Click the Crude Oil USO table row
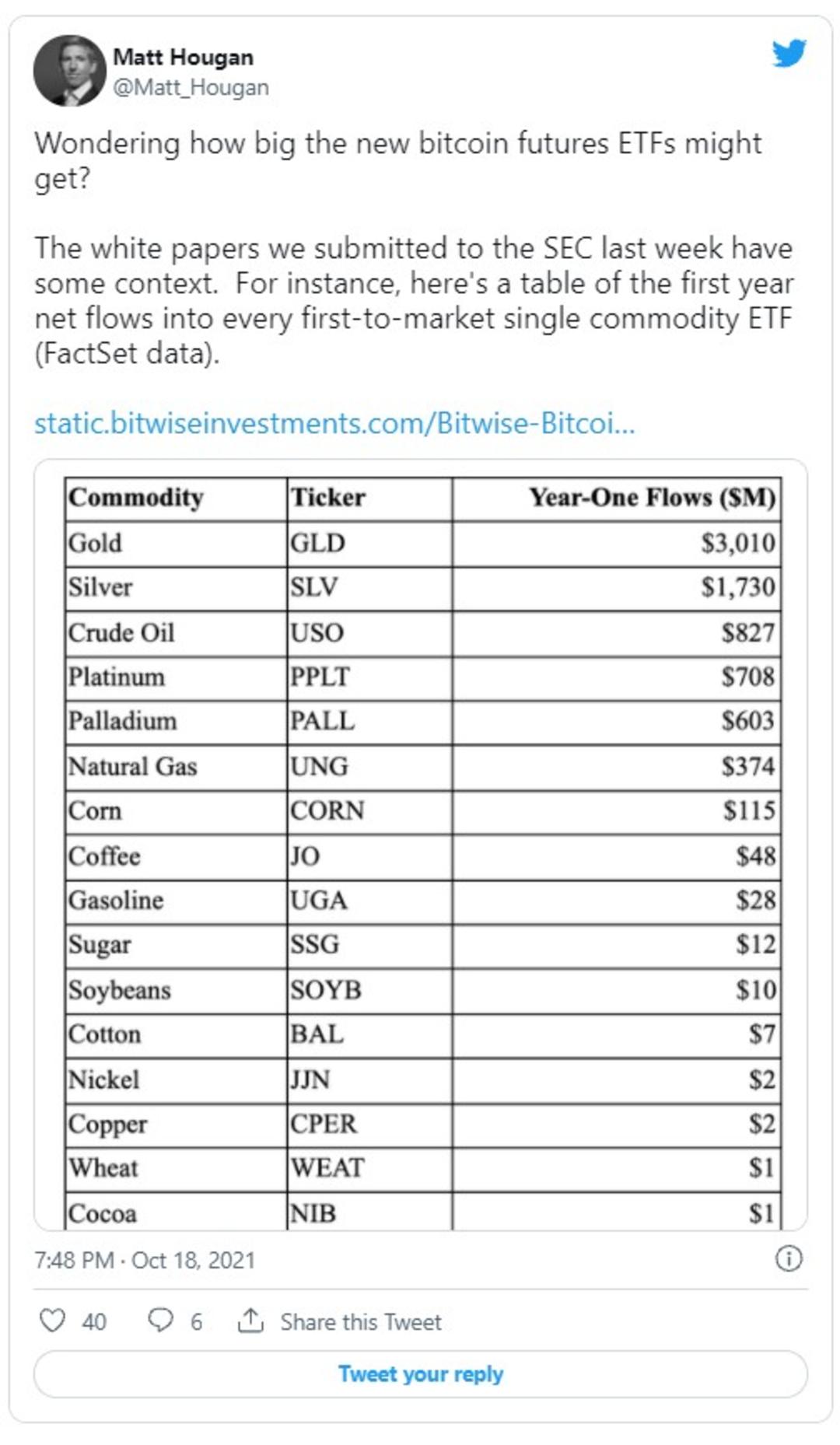 coord(422,632)
